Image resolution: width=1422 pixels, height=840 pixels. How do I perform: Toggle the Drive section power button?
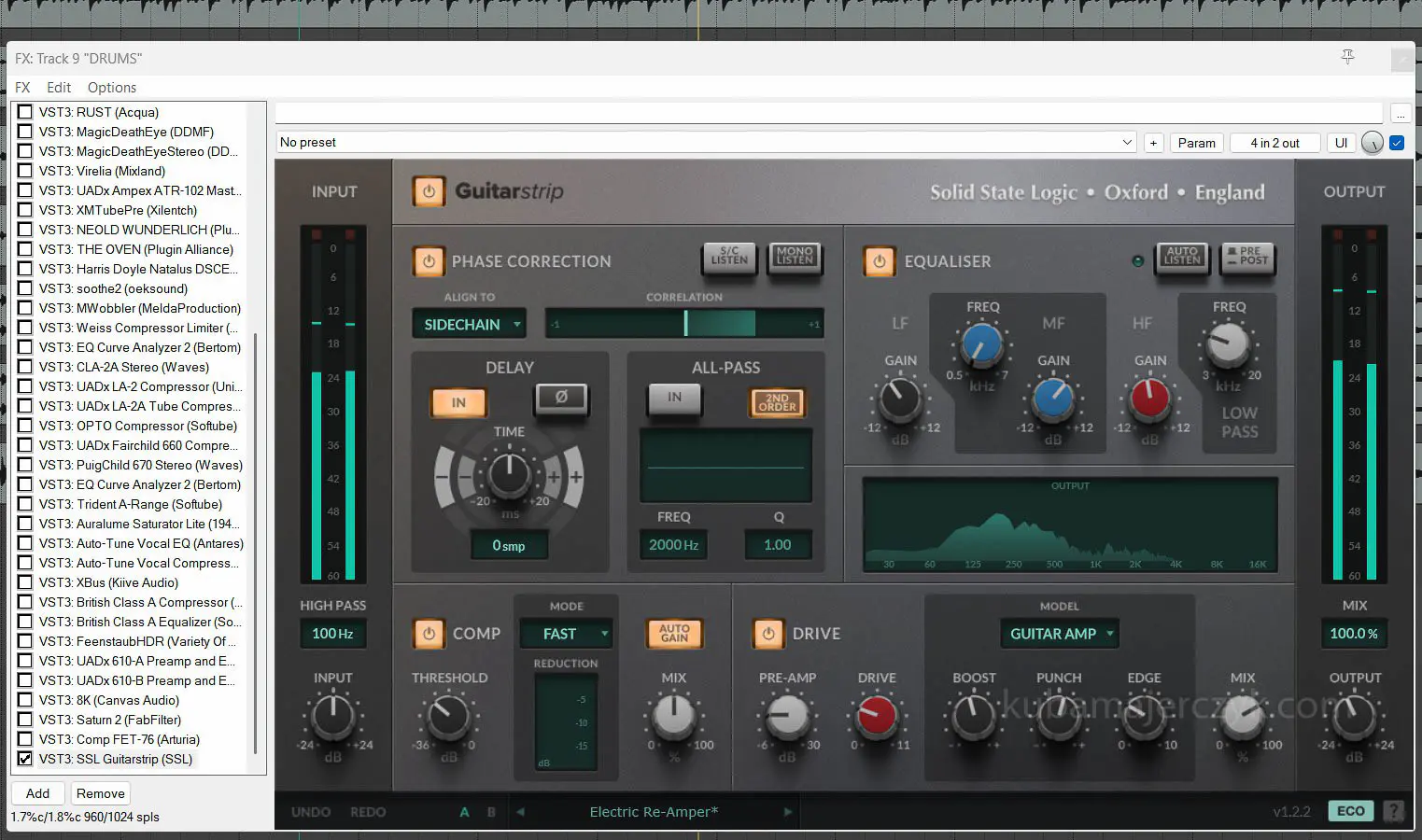coord(768,634)
